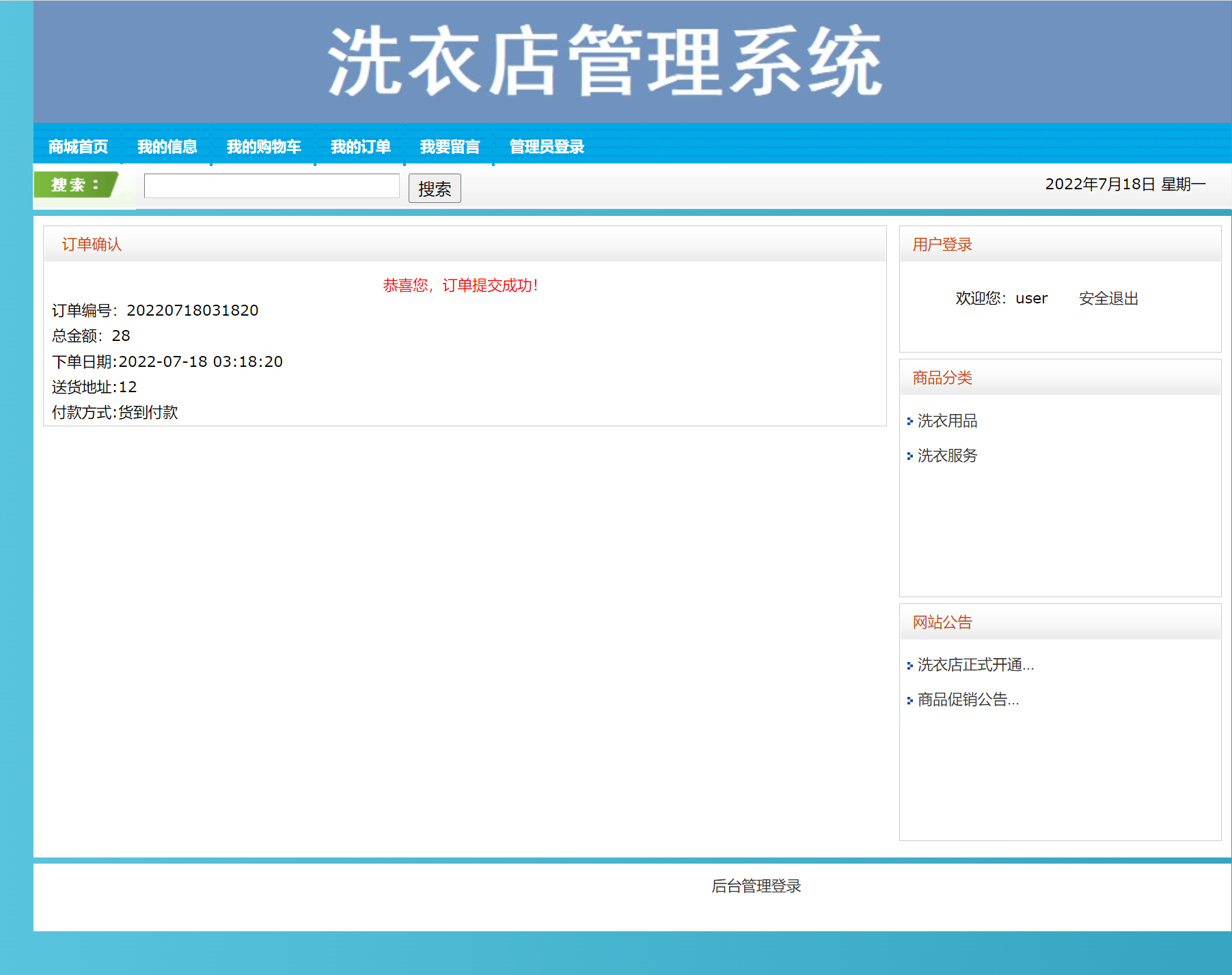Open 后台管理登录 at page bottom

756,886
